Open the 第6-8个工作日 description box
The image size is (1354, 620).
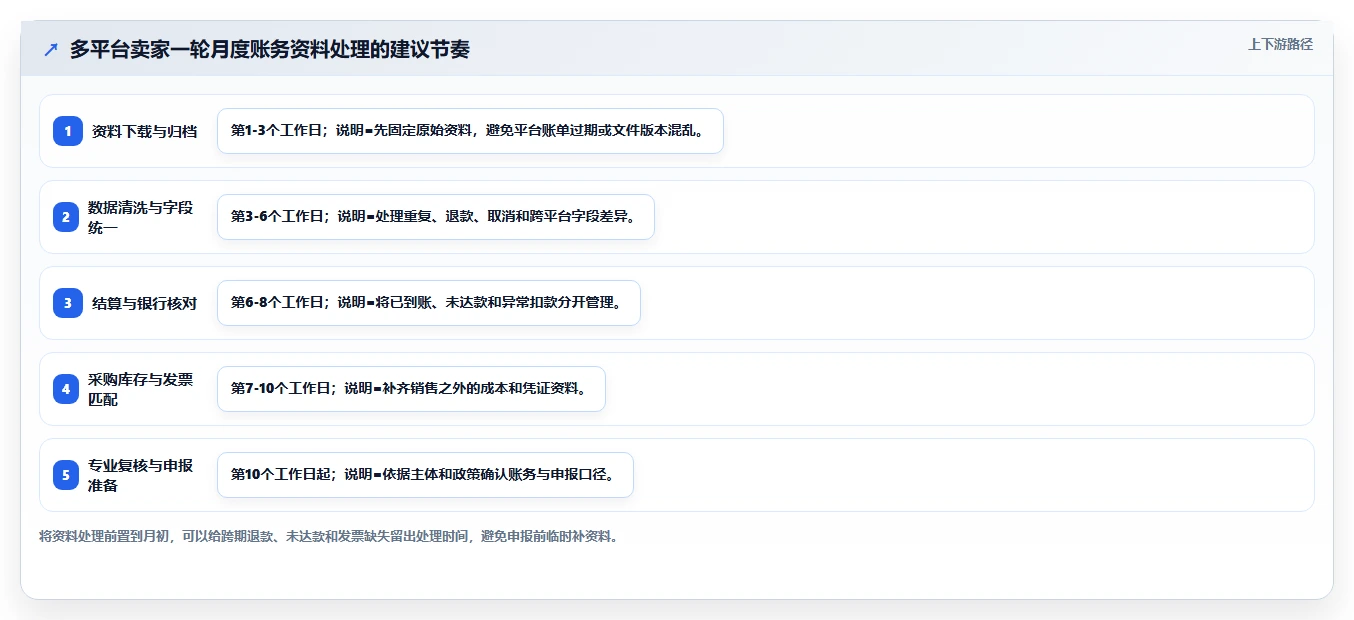point(429,303)
